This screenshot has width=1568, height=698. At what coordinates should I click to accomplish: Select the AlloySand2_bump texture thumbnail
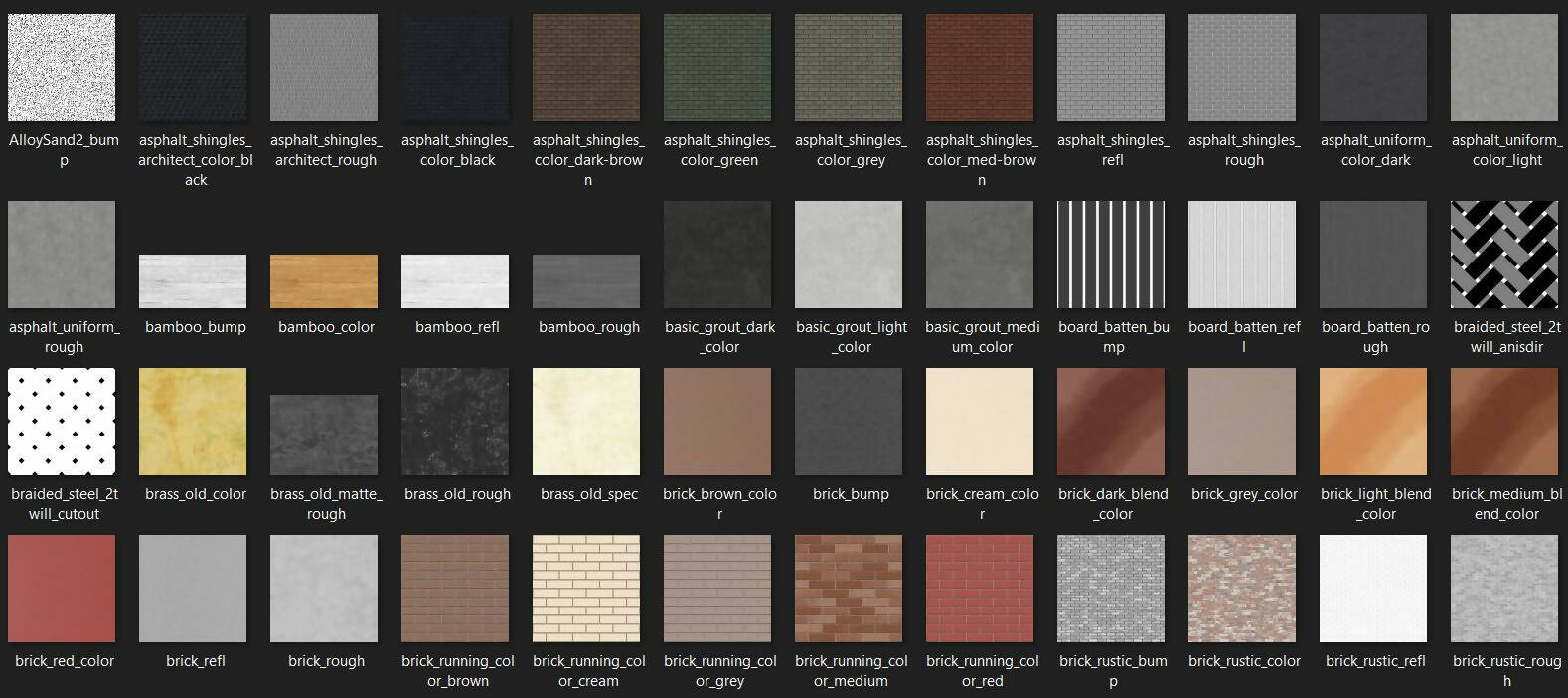62,68
